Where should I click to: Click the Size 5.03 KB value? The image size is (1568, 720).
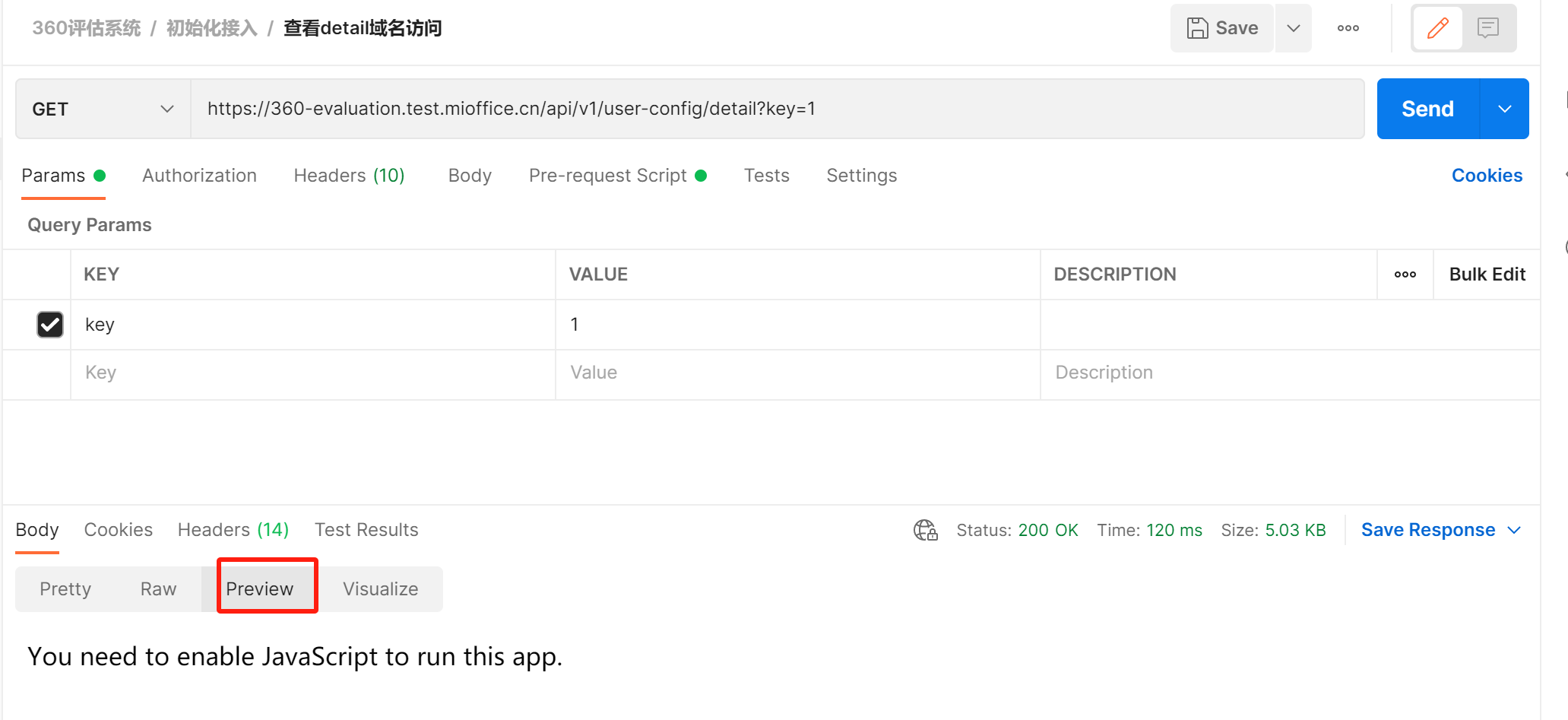pos(1295,530)
